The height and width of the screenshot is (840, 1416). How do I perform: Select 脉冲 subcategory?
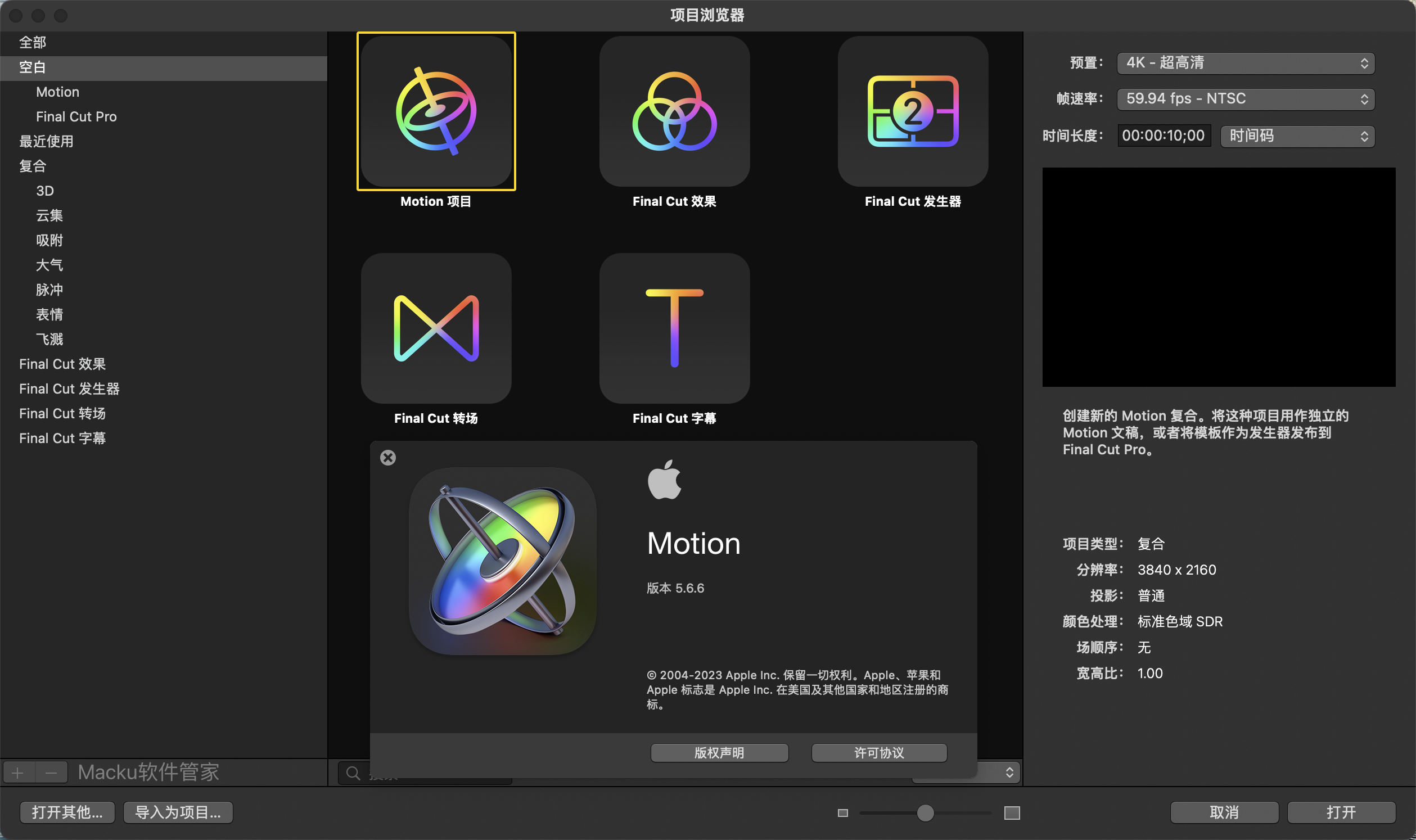[x=164, y=290]
